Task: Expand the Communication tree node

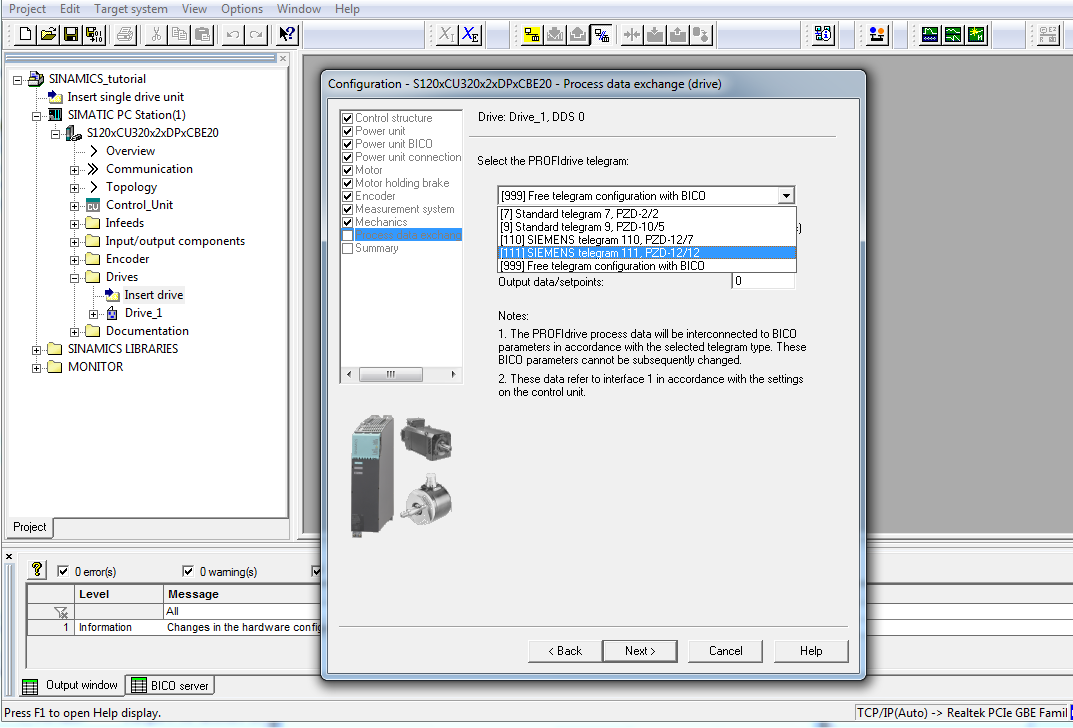Action: click(74, 170)
